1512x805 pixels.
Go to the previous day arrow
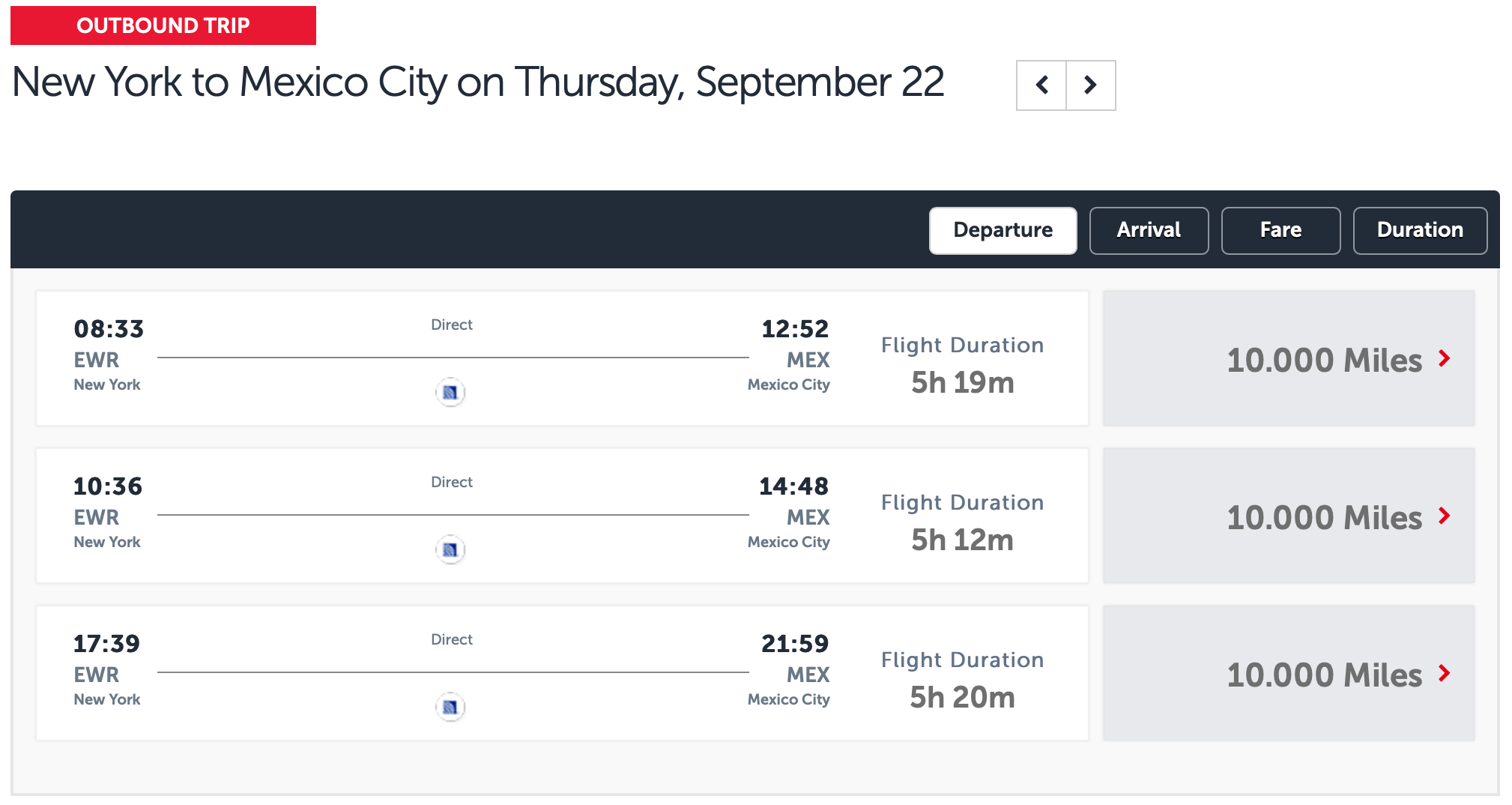point(1041,85)
